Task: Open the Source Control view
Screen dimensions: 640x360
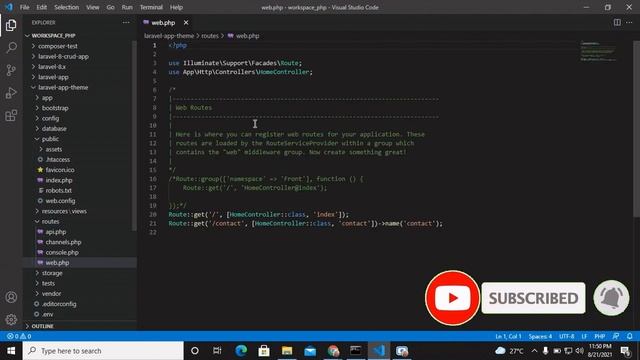Action: (11, 70)
